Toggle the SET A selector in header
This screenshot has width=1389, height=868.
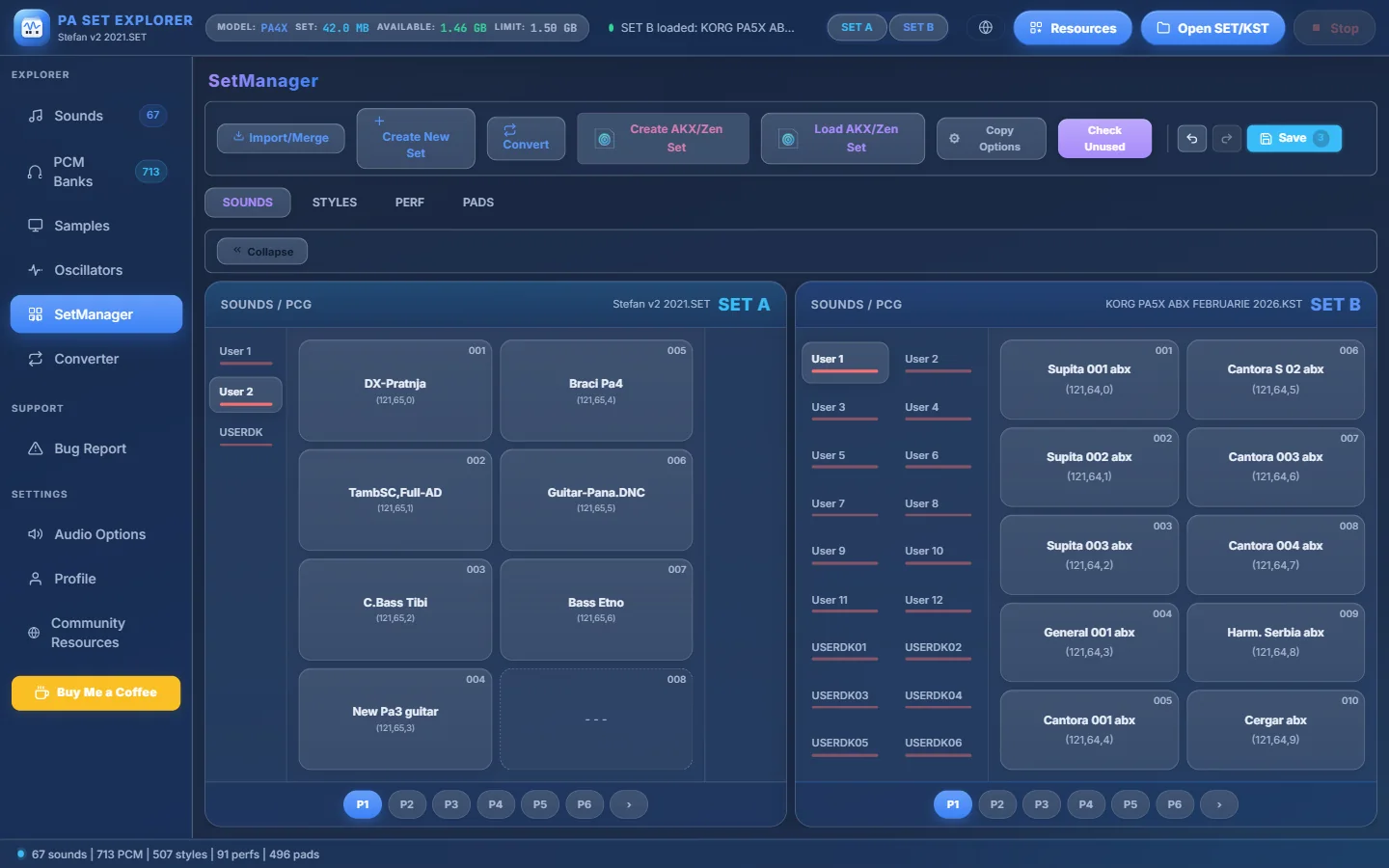click(x=857, y=28)
